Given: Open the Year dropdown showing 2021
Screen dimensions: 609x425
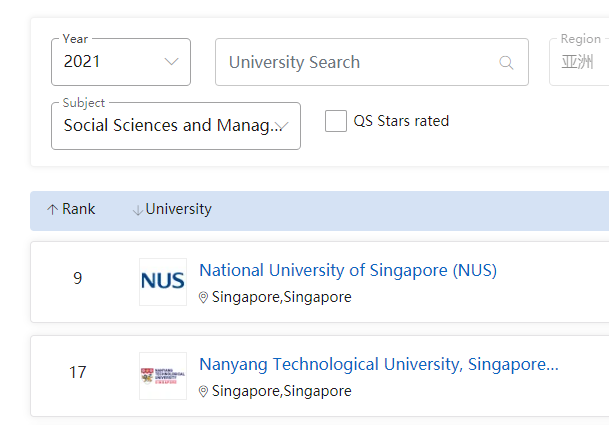Looking at the screenshot, I should (120, 62).
